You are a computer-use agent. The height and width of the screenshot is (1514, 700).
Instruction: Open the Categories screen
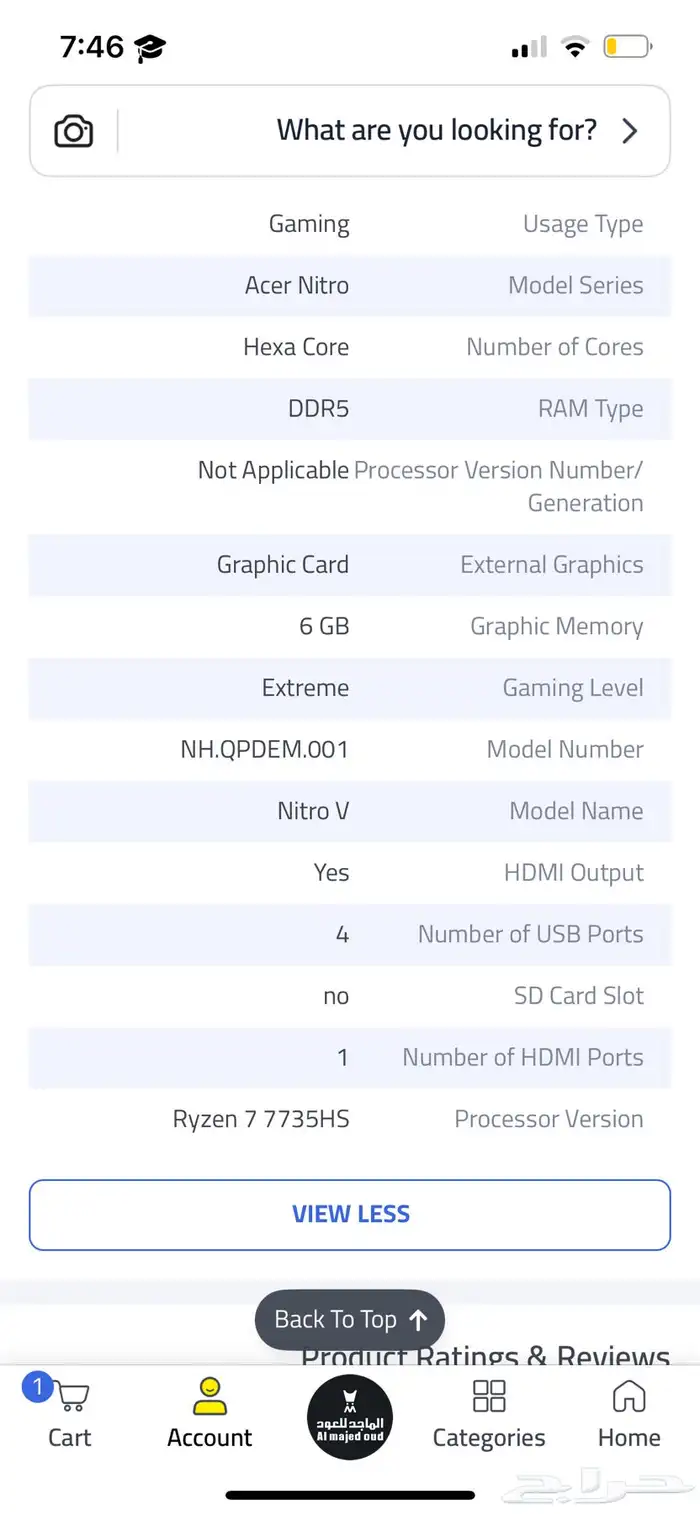[x=489, y=1410]
